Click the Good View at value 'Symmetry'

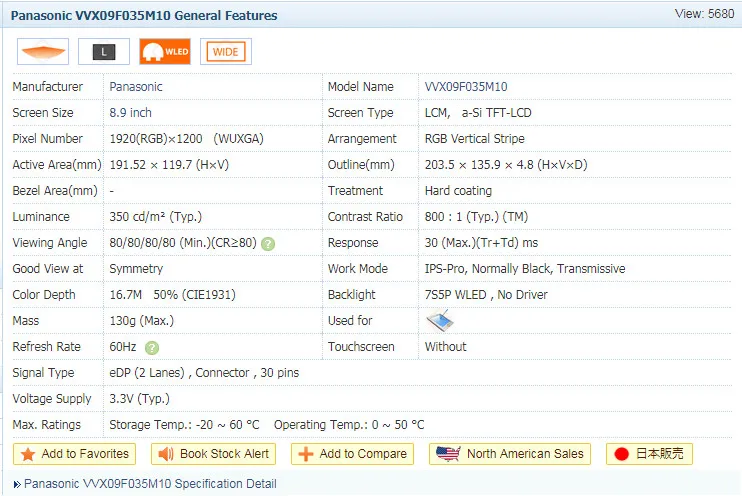(136, 269)
